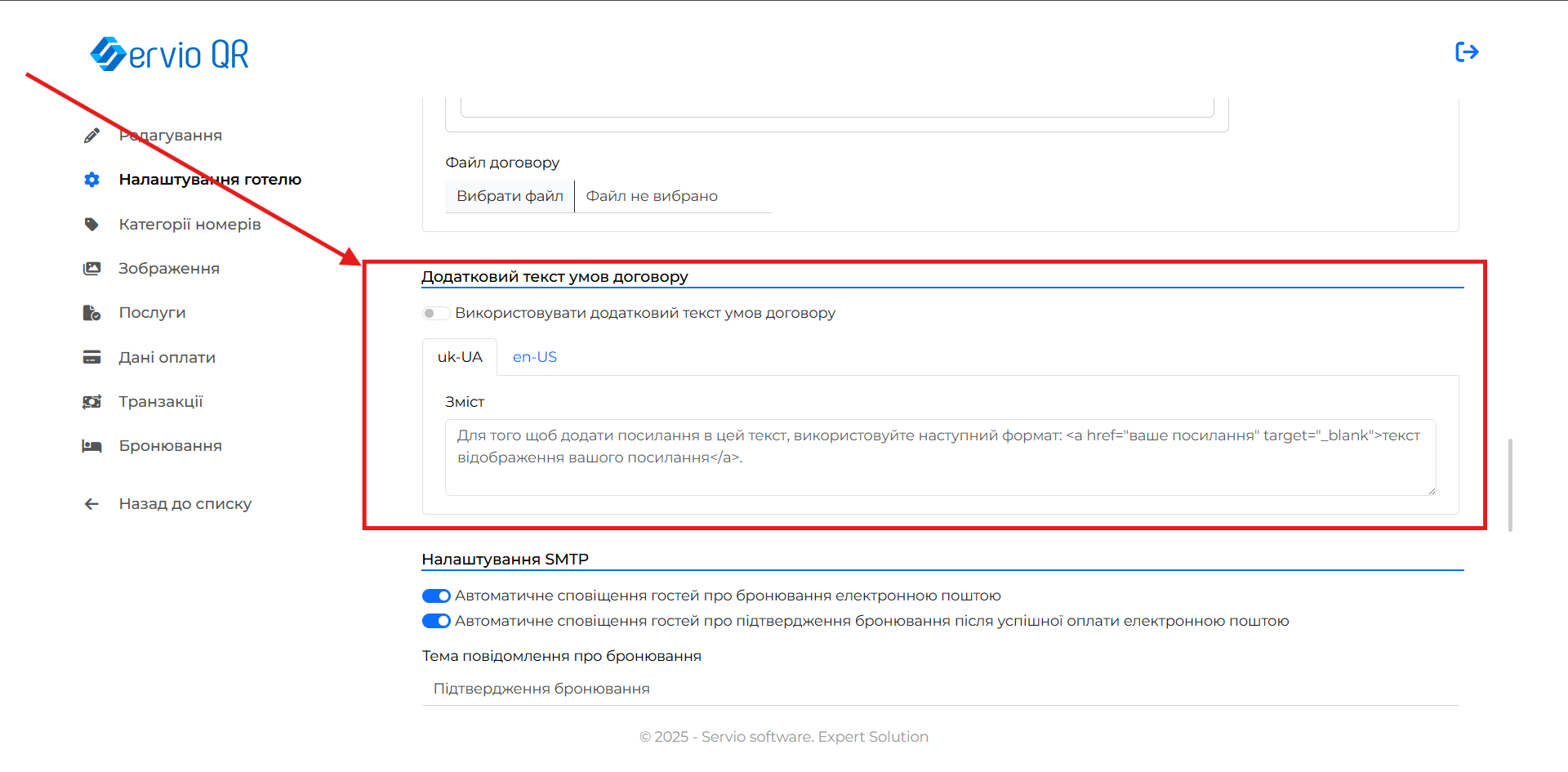This screenshot has width=1568, height=772.
Task: Switch to the en-US language tab
Action: click(x=535, y=358)
